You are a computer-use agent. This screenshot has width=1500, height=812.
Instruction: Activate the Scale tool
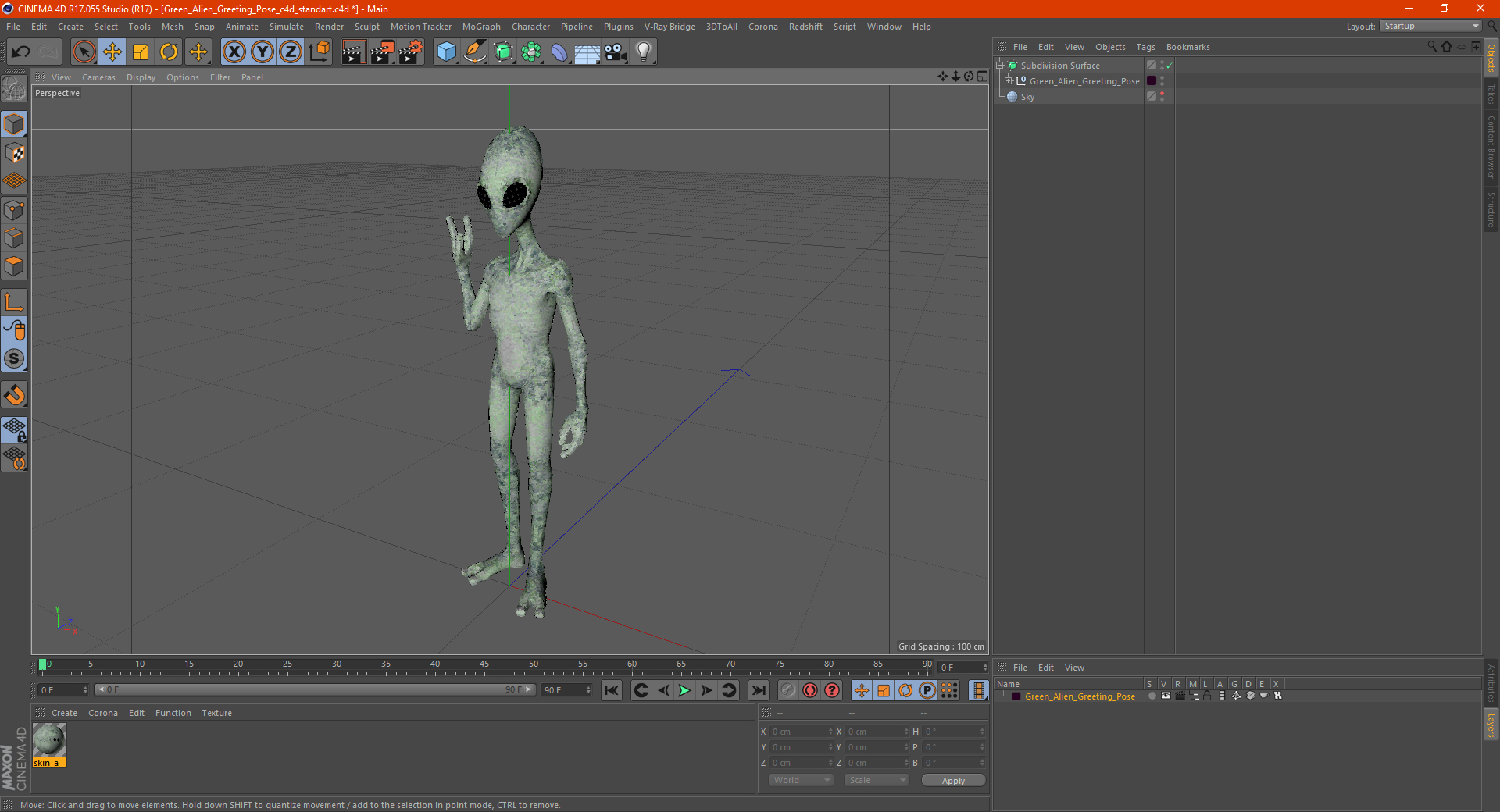pos(141,52)
